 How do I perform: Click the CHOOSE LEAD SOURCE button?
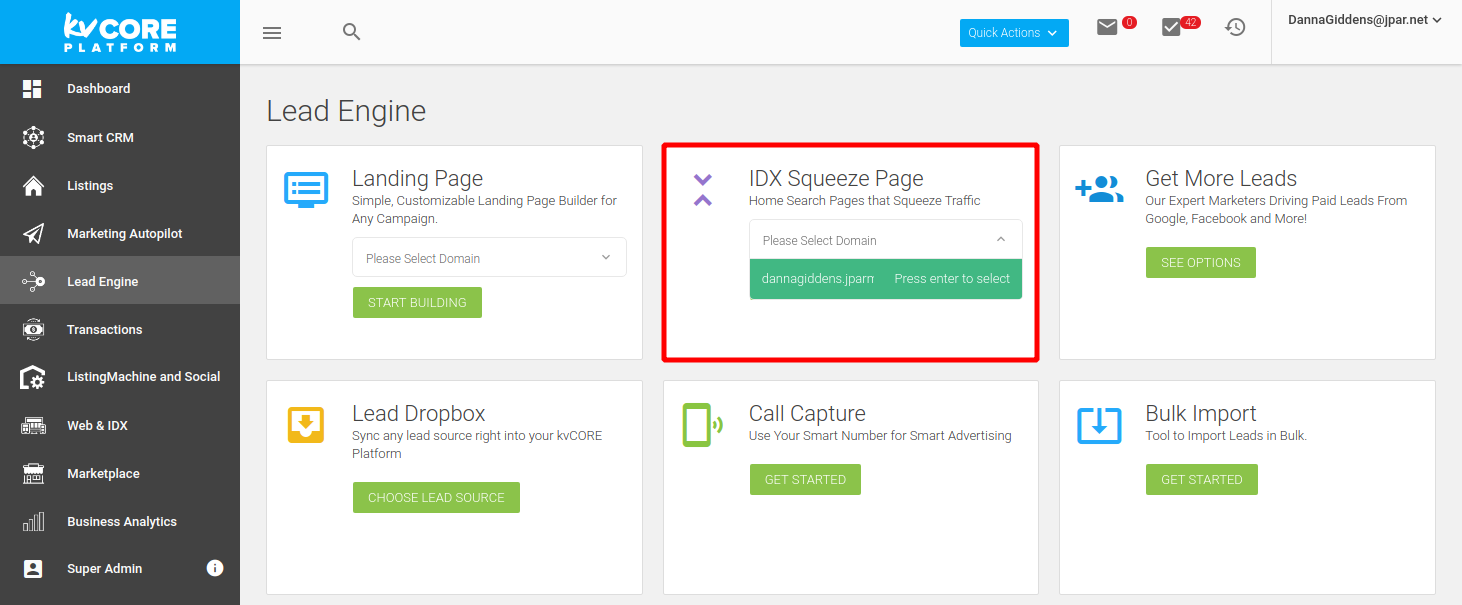(x=436, y=497)
